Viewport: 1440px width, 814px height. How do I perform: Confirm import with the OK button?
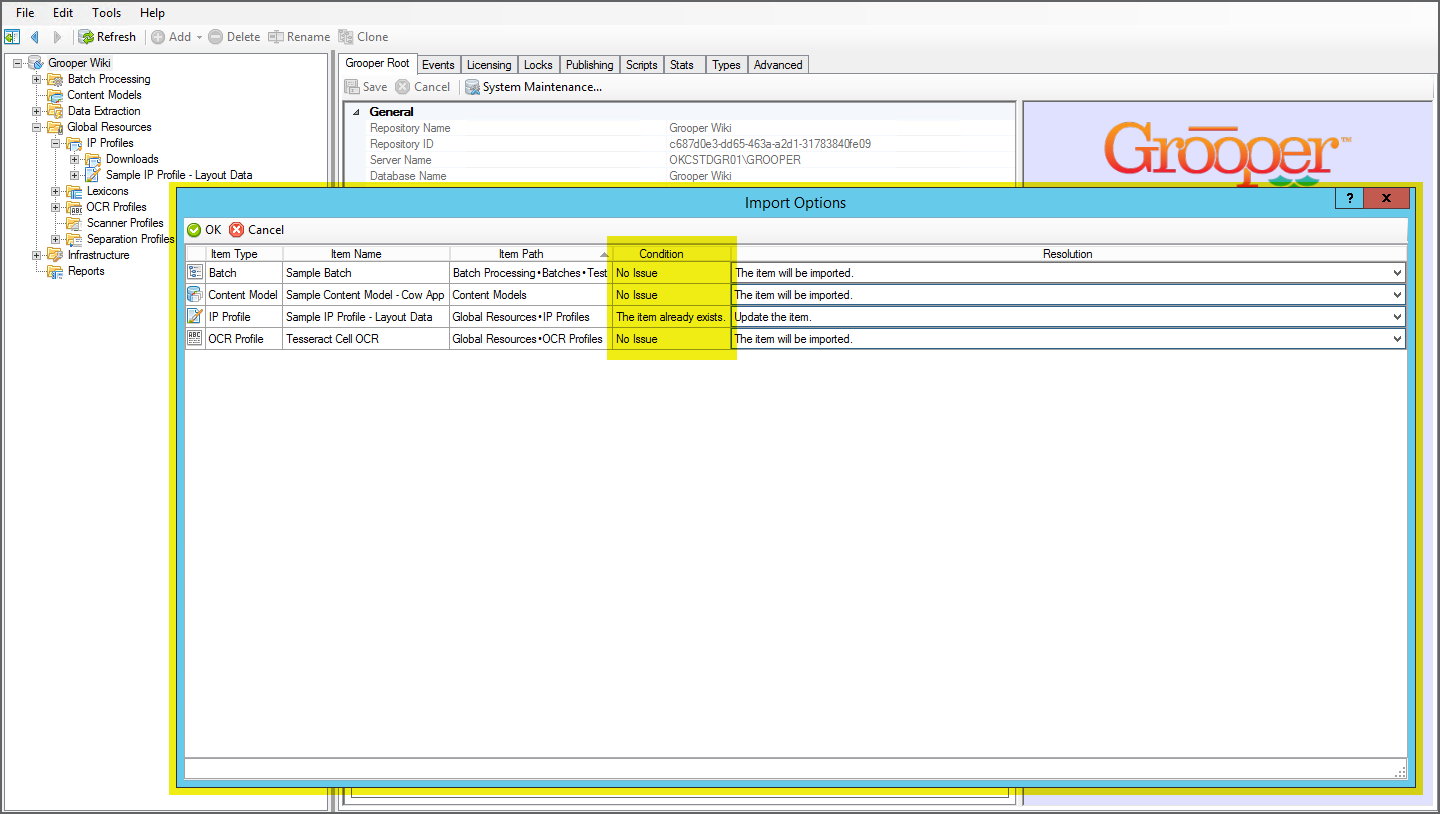tap(204, 230)
